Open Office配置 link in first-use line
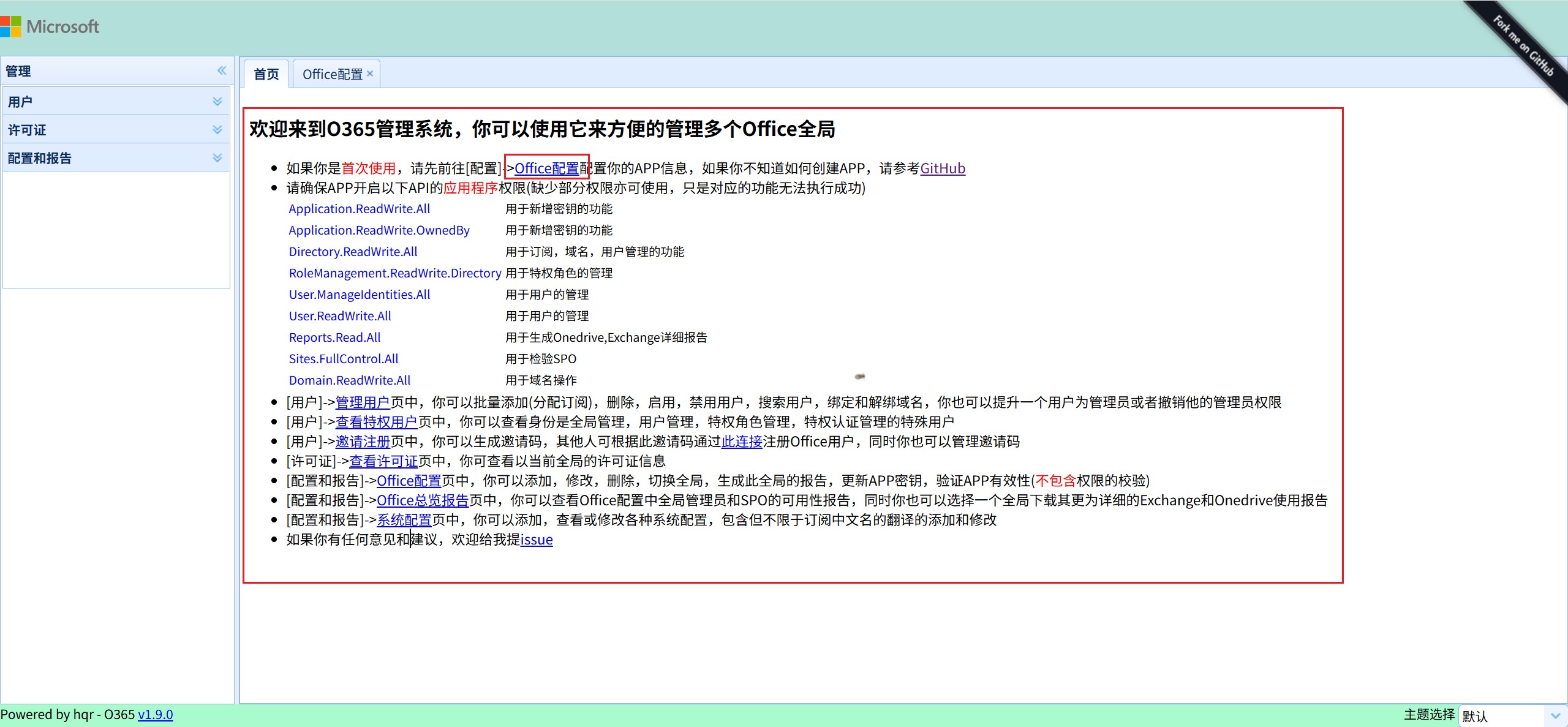The image size is (1568, 727). [x=547, y=168]
